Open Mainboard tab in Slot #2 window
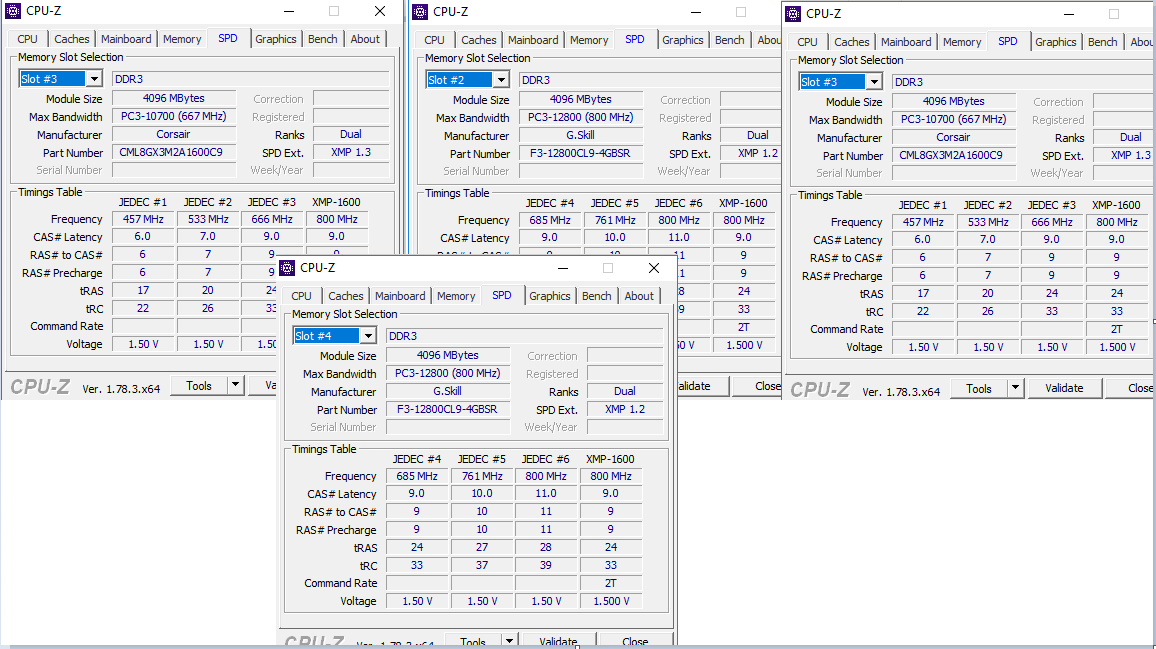 click(x=533, y=40)
